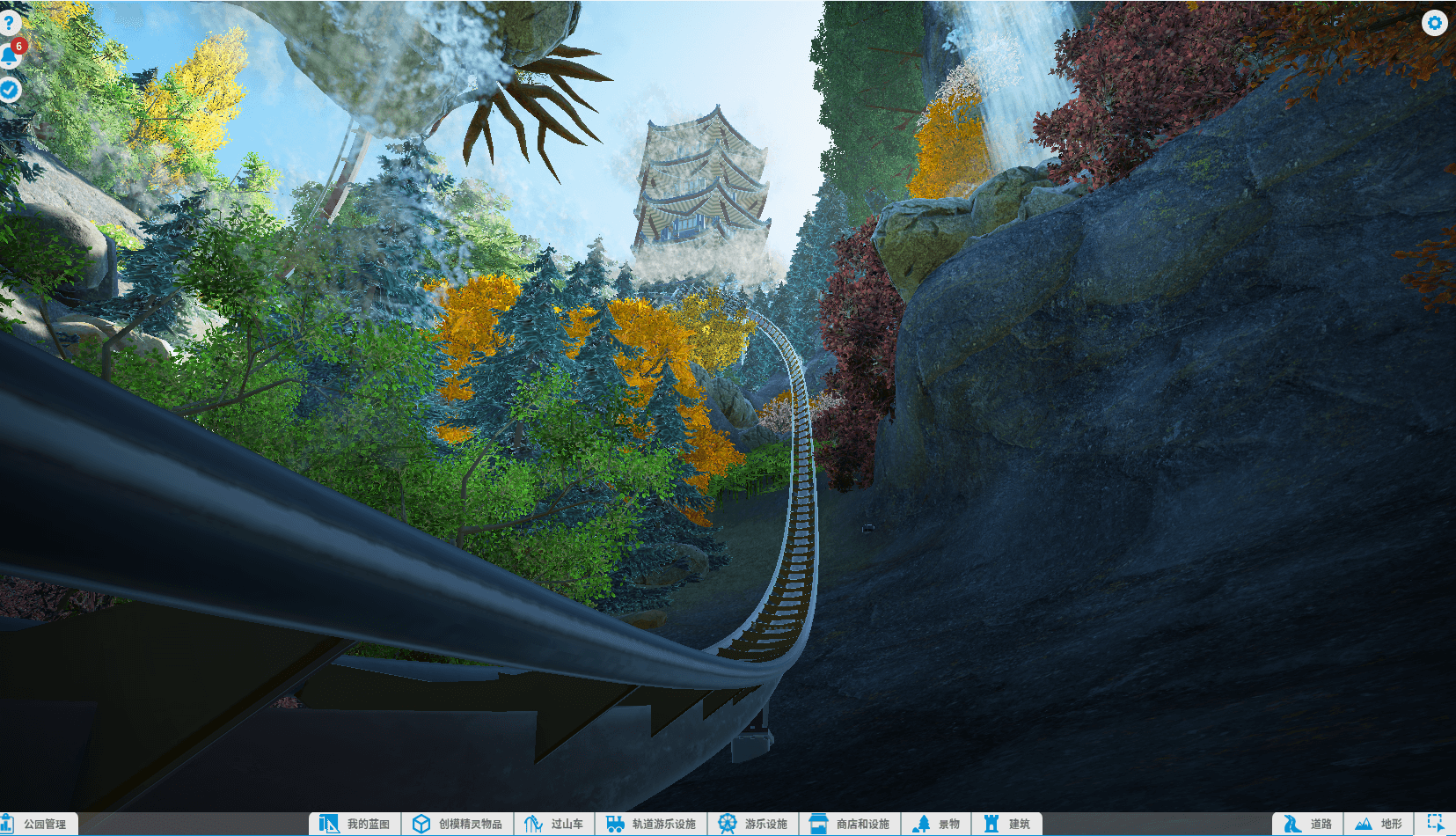This screenshot has width=1456, height=836.
Task: Open 公园管理 park management panel
Action: coord(37,824)
